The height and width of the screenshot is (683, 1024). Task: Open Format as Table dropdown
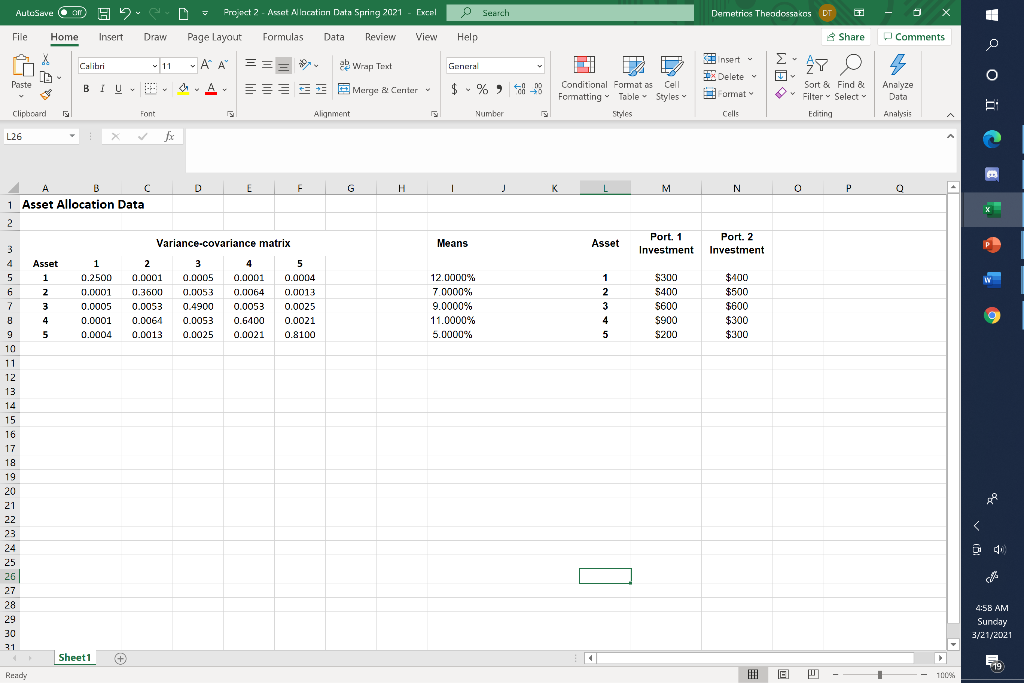[x=633, y=77]
